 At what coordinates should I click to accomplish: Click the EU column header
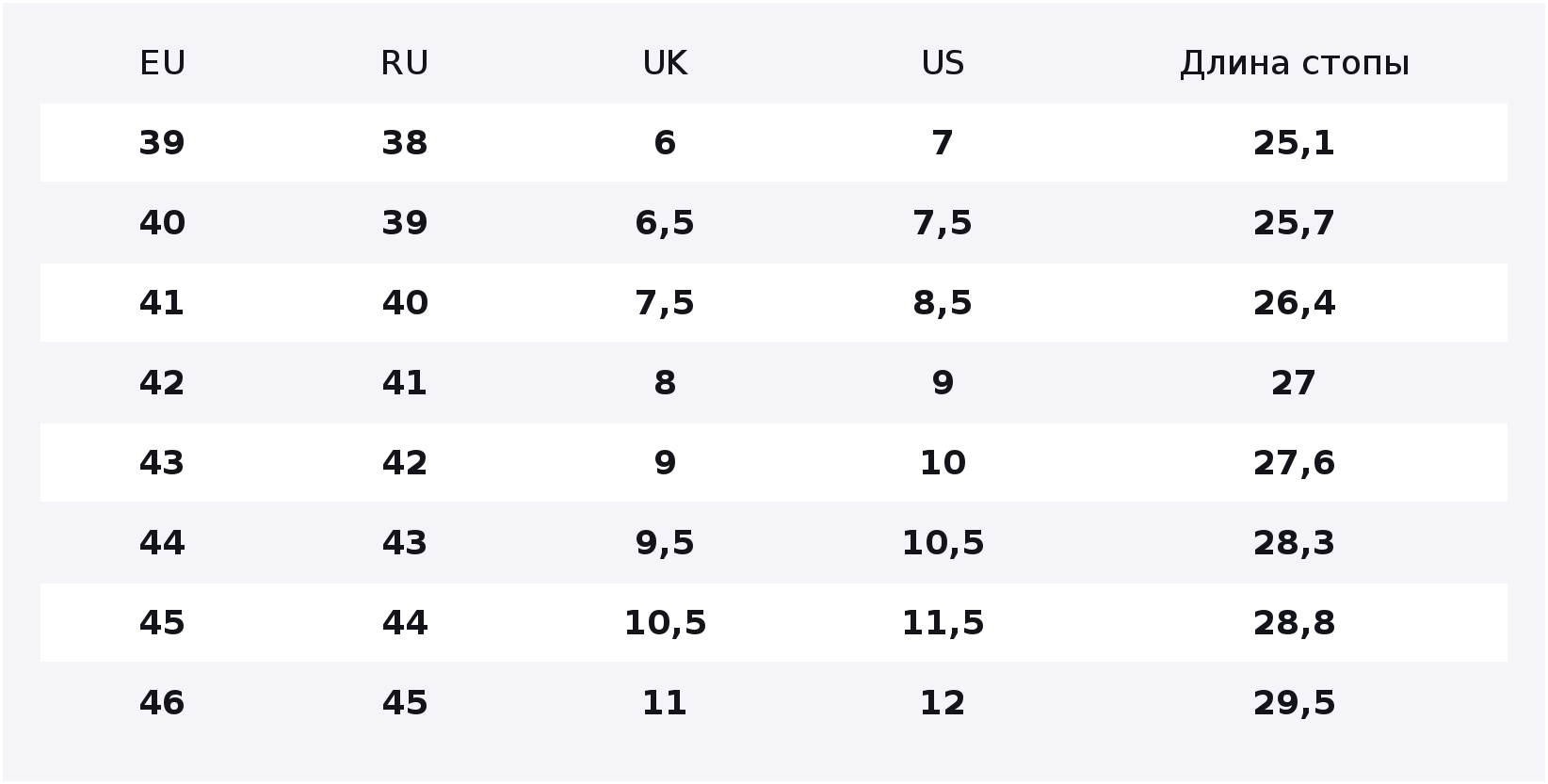coord(162,63)
